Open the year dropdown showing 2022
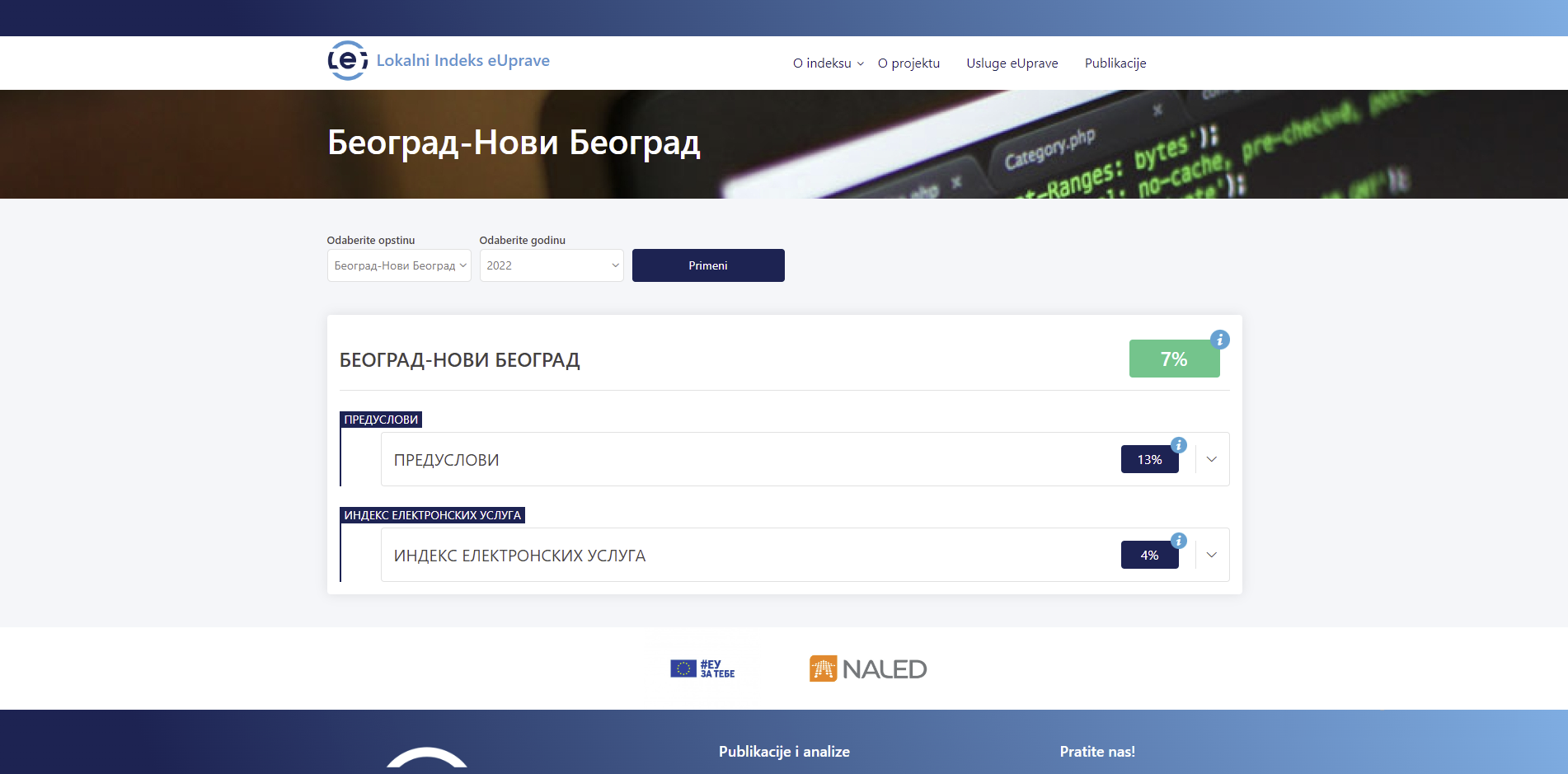Image resolution: width=1568 pixels, height=774 pixels. [x=552, y=265]
